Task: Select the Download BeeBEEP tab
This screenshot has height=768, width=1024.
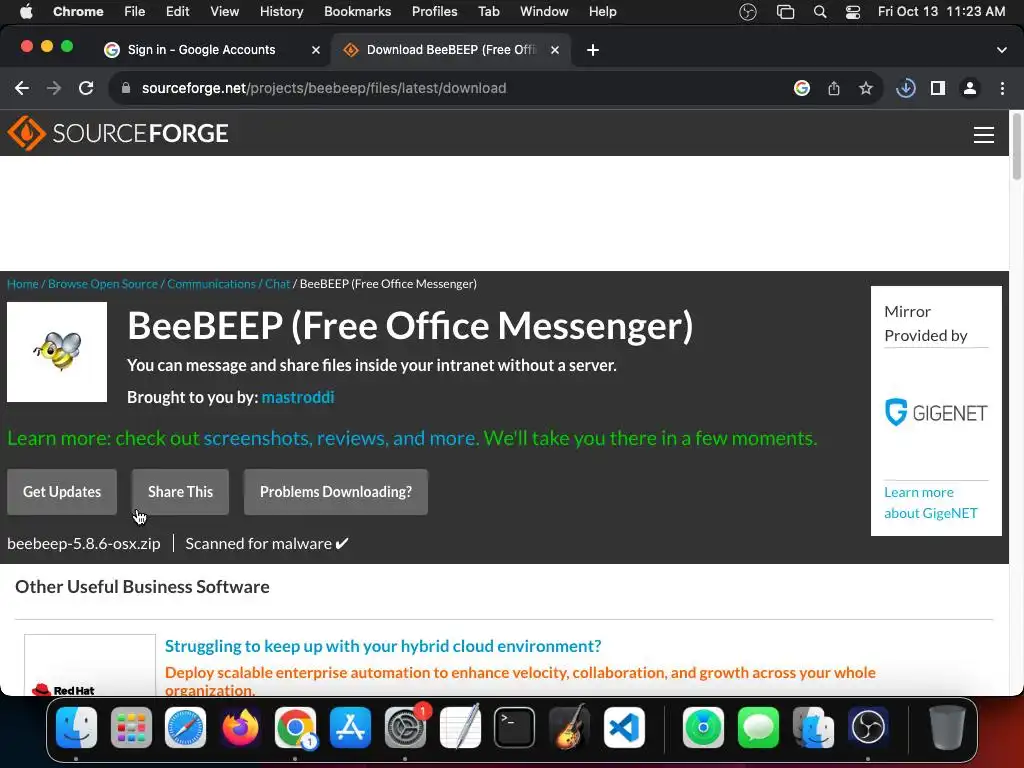Action: point(451,50)
